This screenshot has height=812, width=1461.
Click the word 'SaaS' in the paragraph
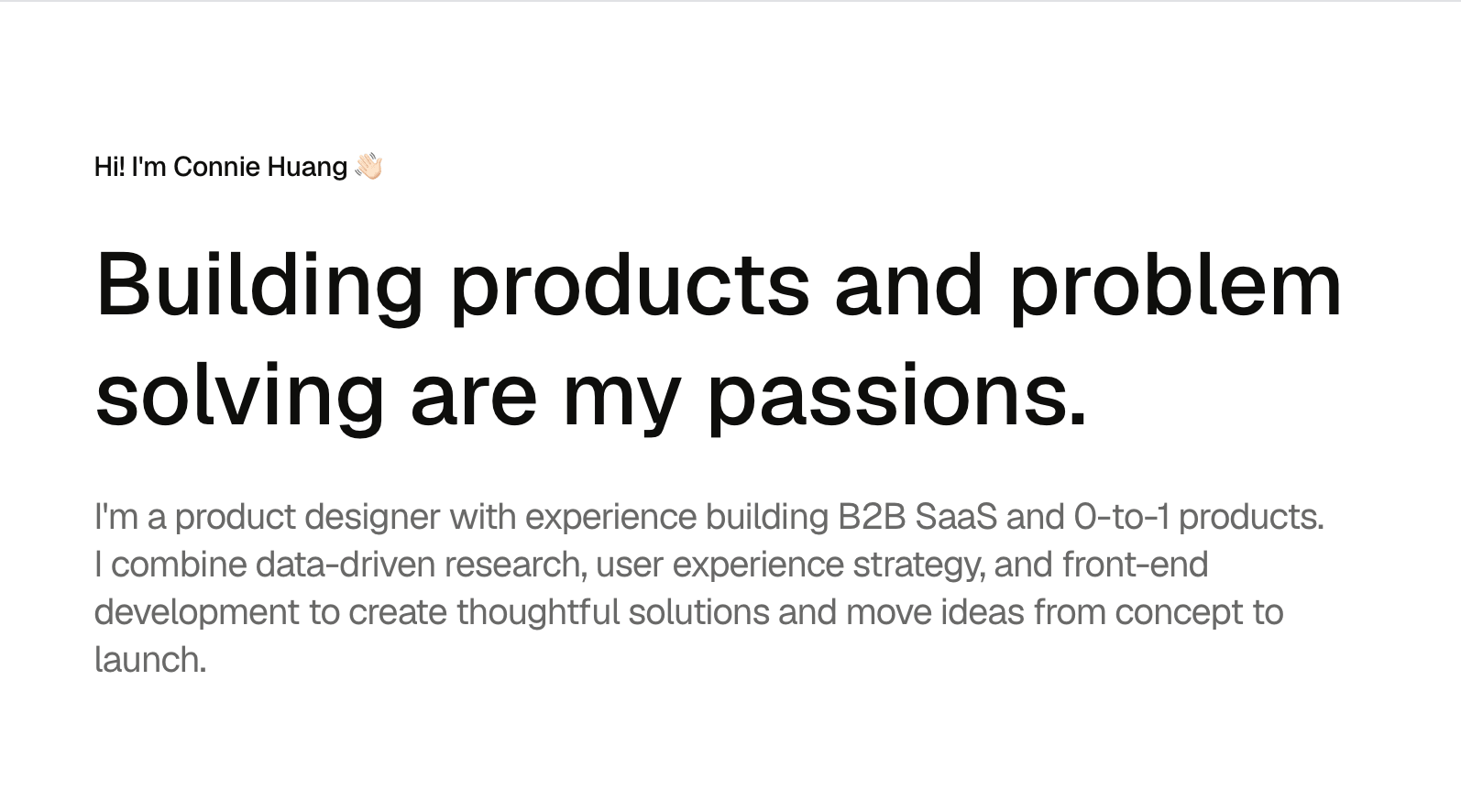pos(956,517)
